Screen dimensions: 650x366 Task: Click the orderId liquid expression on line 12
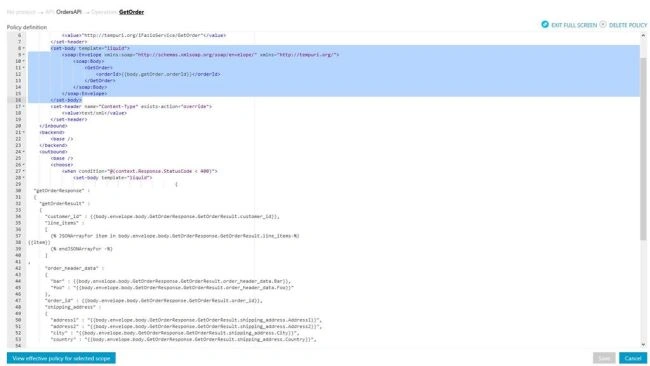click(x=156, y=74)
